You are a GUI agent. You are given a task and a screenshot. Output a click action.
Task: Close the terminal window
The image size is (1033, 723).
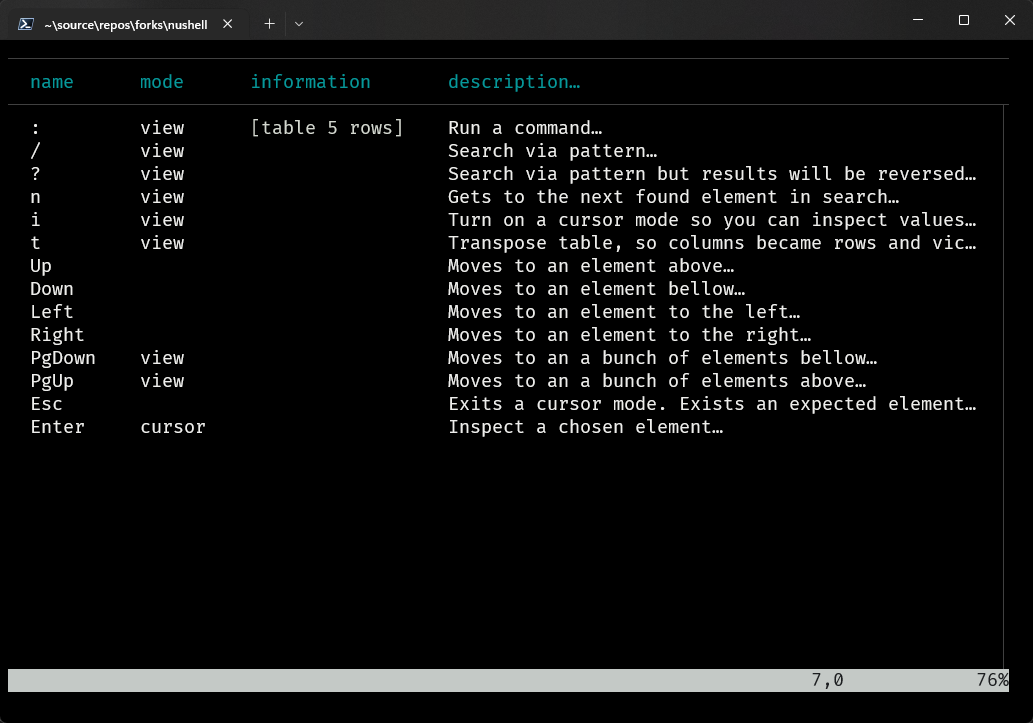[x=1009, y=20]
